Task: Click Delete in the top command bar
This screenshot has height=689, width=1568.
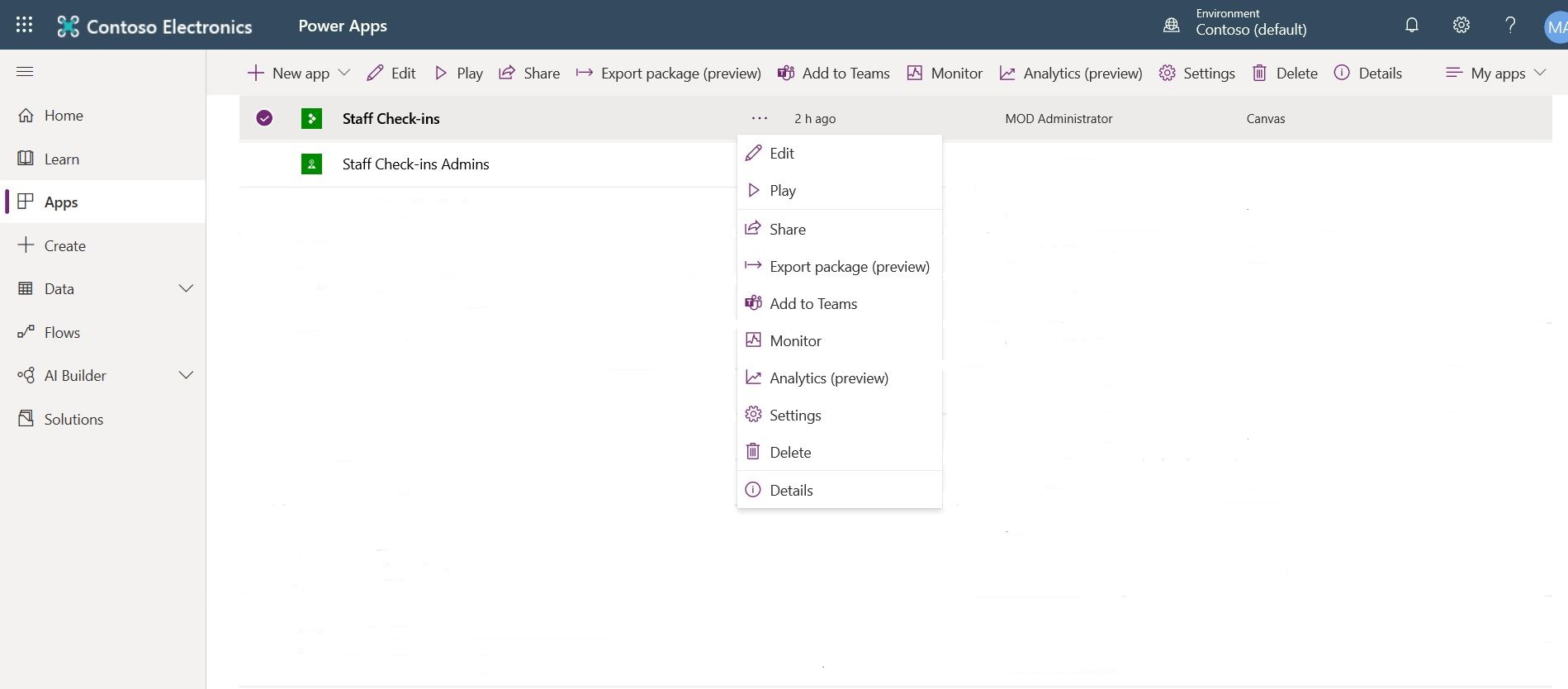Action: [1285, 73]
